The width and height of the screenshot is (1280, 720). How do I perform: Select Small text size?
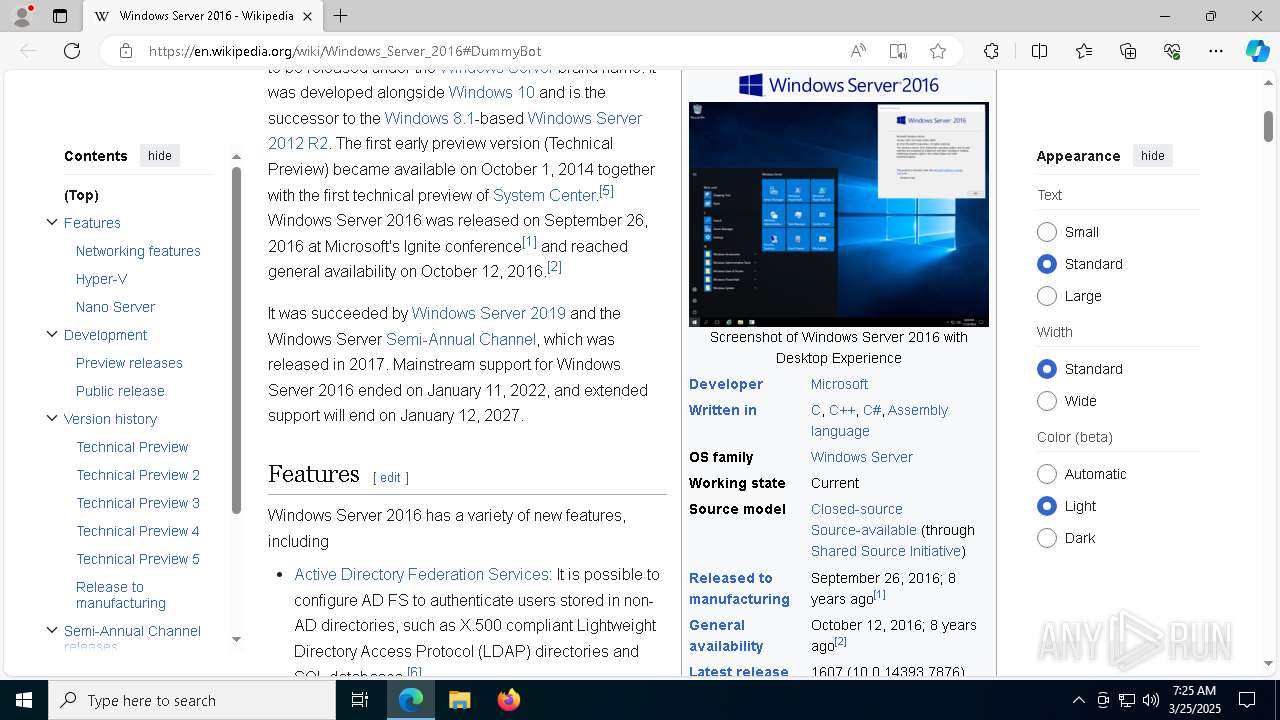(x=1047, y=232)
